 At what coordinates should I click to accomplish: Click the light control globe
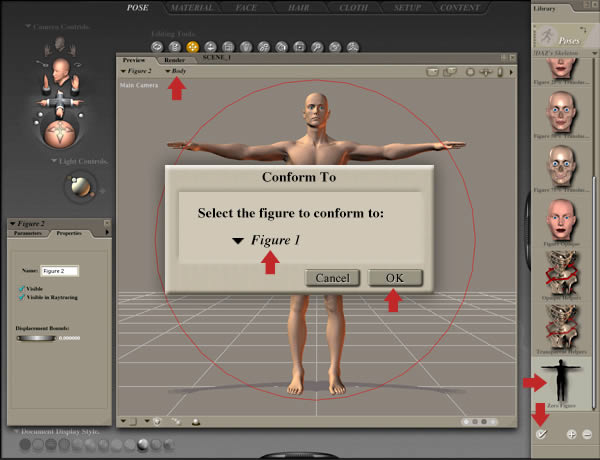coord(80,187)
